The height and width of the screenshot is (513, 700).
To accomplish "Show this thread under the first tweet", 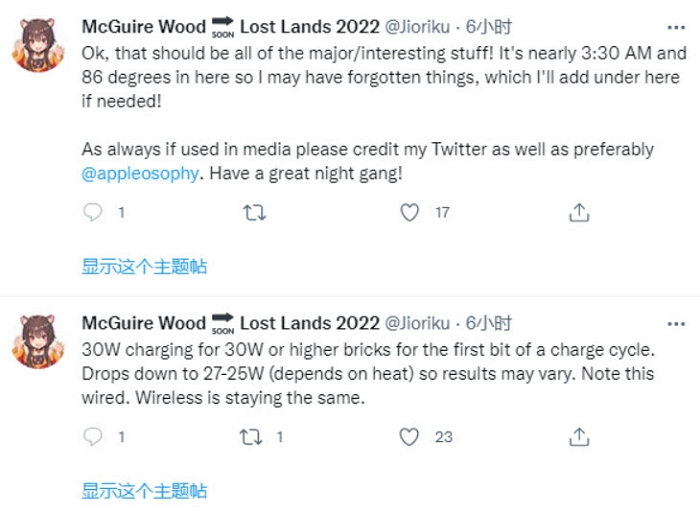I will [x=144, y=266].
